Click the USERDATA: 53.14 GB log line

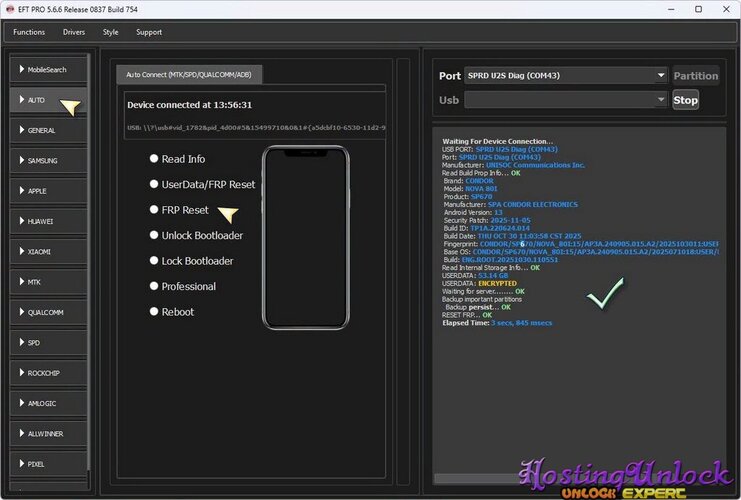pos(475,276)
